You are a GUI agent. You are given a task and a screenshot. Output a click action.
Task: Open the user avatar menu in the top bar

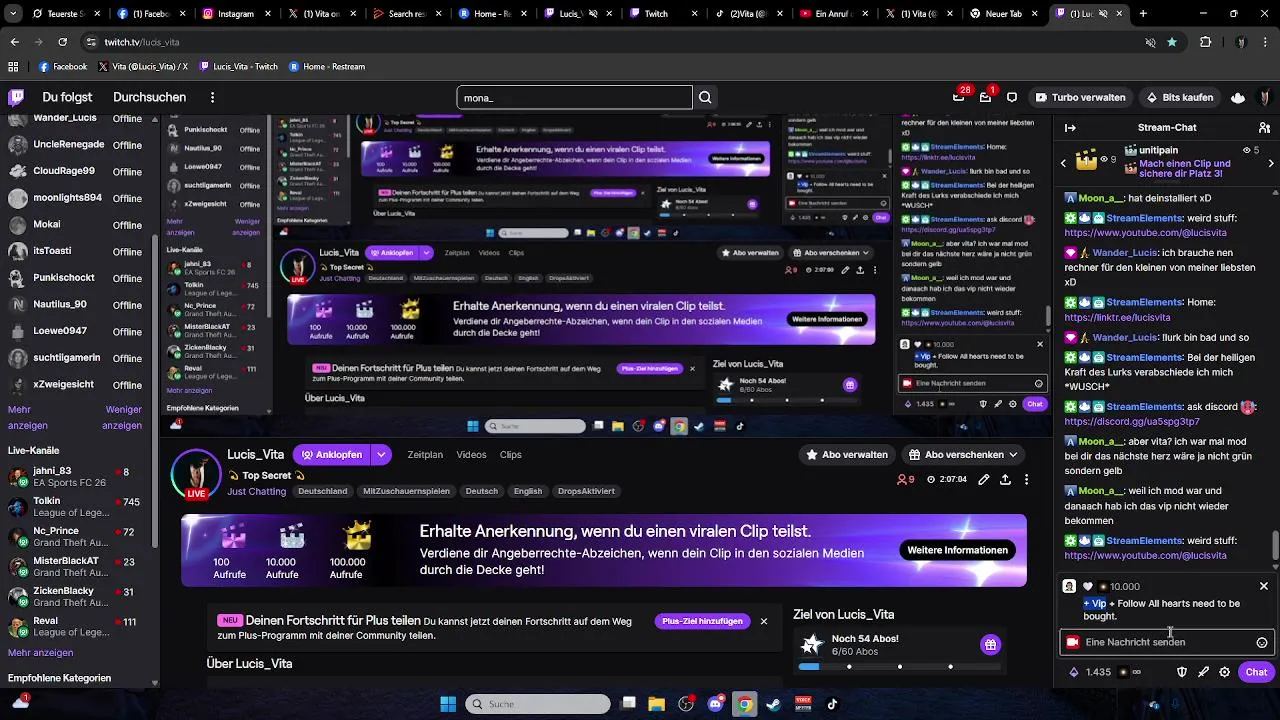(1265, 97)
